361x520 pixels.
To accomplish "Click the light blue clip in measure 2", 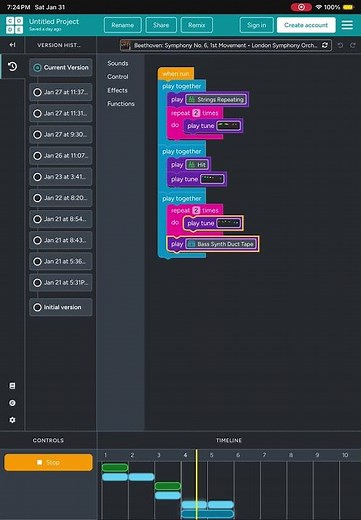I will click(x=141, y=477).
